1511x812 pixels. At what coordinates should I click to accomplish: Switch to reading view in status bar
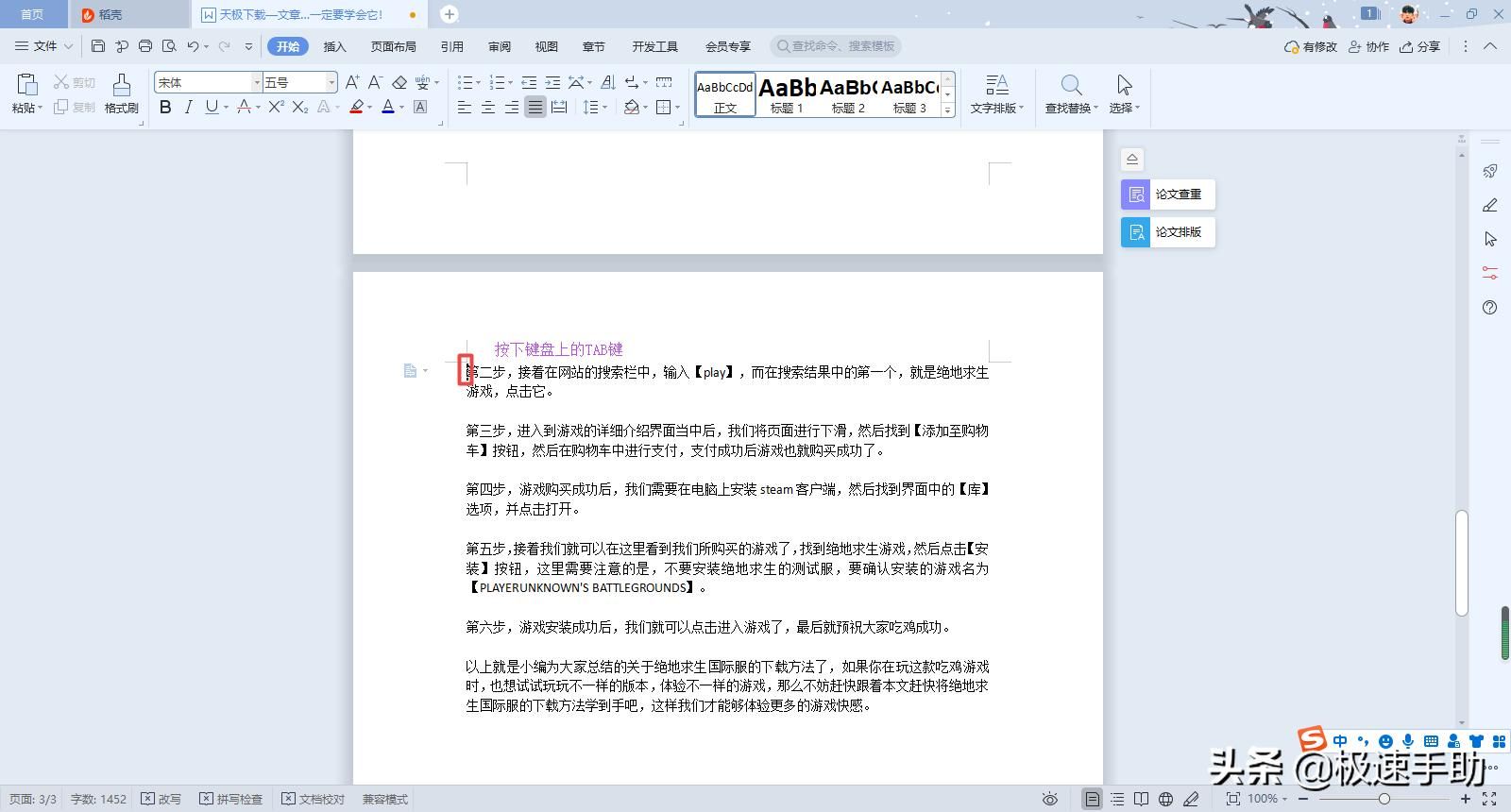pos(1142,799)
